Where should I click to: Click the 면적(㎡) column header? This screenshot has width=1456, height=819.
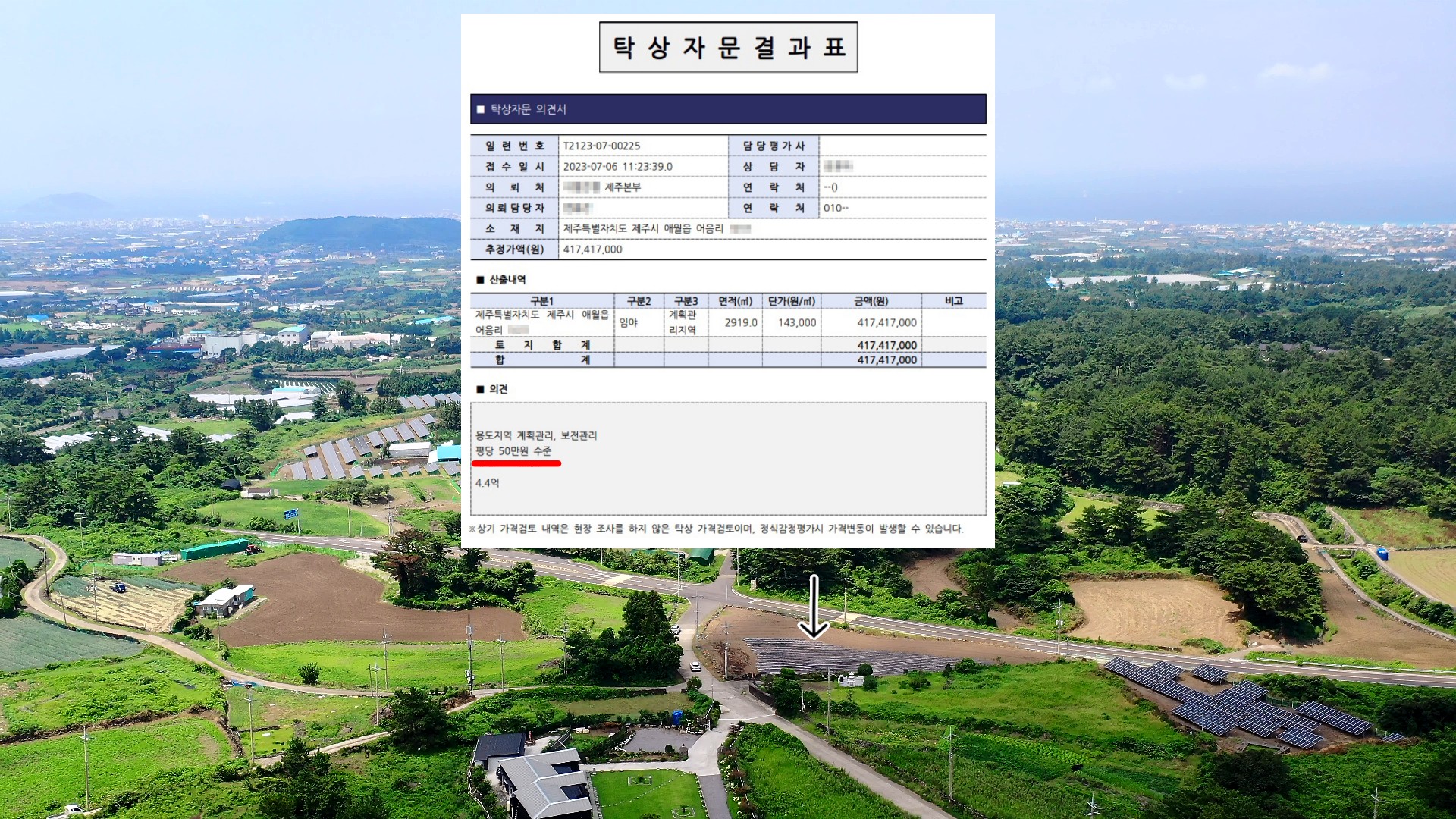(x=735, y=301)
